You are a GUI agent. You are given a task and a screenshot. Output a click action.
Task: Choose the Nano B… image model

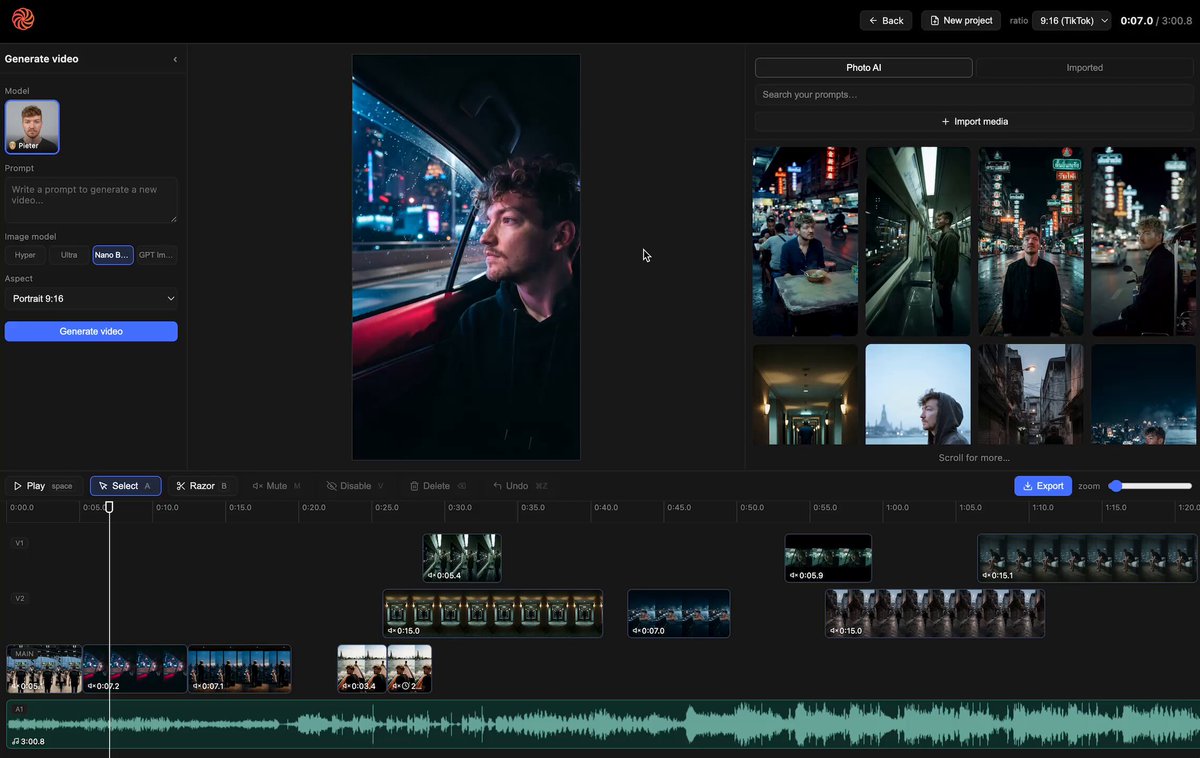click(112, 255)
